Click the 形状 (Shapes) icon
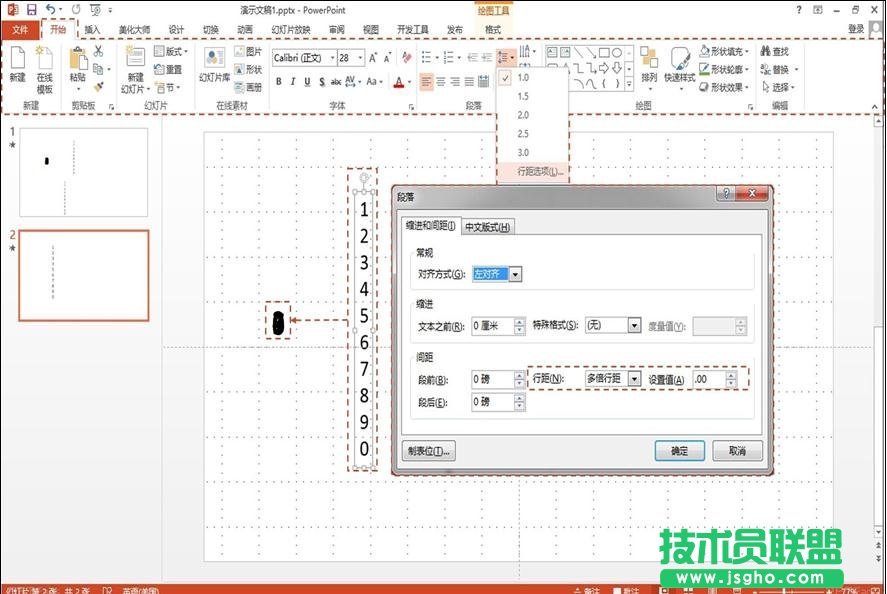The height and width of the screenshot is (594, 887). point(247,70)
